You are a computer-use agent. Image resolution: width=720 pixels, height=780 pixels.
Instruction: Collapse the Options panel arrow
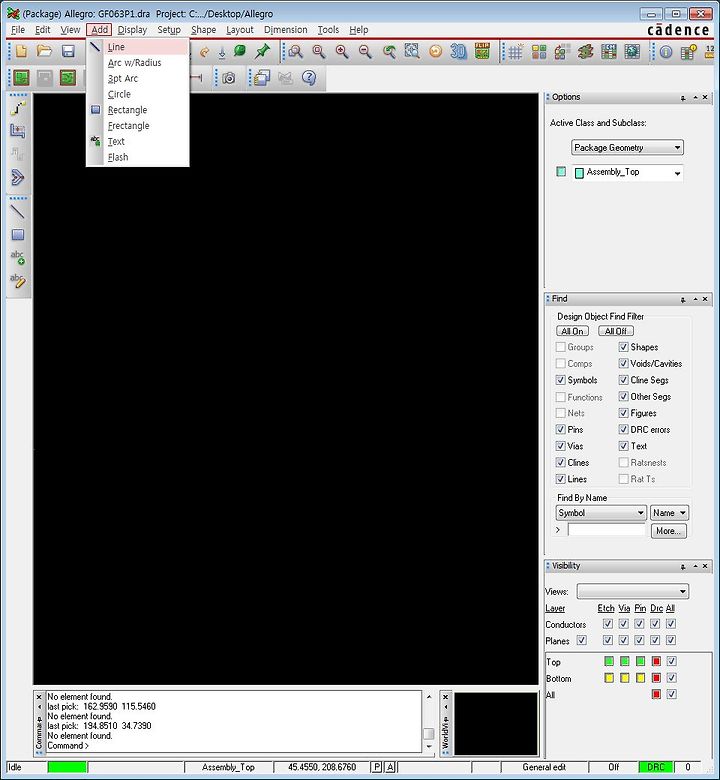(x=695, y=98)
